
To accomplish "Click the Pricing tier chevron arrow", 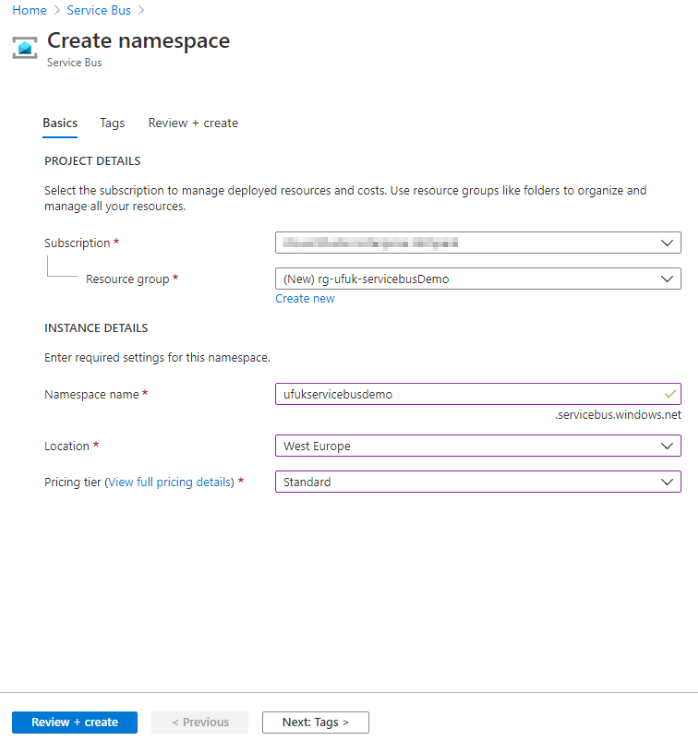I will (x=667, y=482).
